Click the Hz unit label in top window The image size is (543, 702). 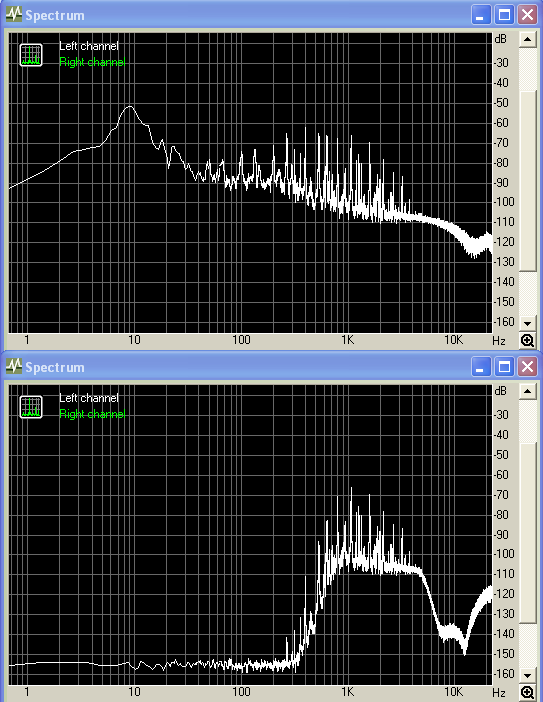(x=499, y=341)
